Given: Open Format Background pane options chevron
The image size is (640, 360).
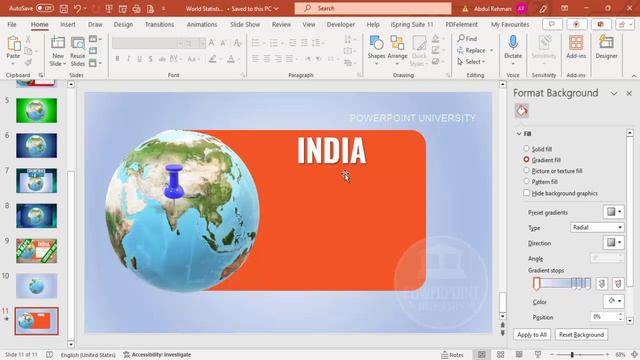Looking at the screenshot, I should [x=613, y=93].
